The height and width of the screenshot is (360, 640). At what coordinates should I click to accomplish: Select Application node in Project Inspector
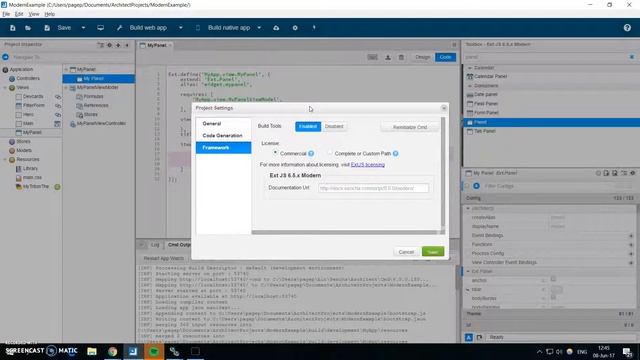click(x=21, y=70)
